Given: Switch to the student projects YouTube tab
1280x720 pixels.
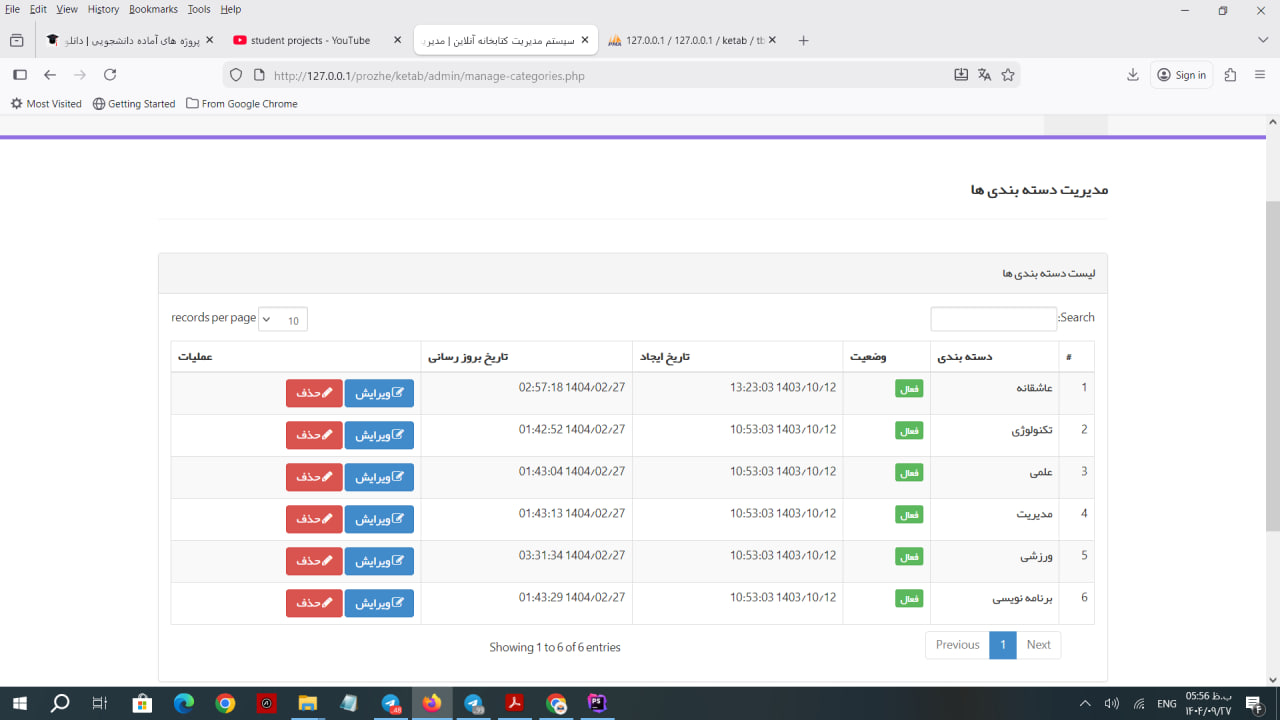Looking at the screenshot, I should (310, 40).
